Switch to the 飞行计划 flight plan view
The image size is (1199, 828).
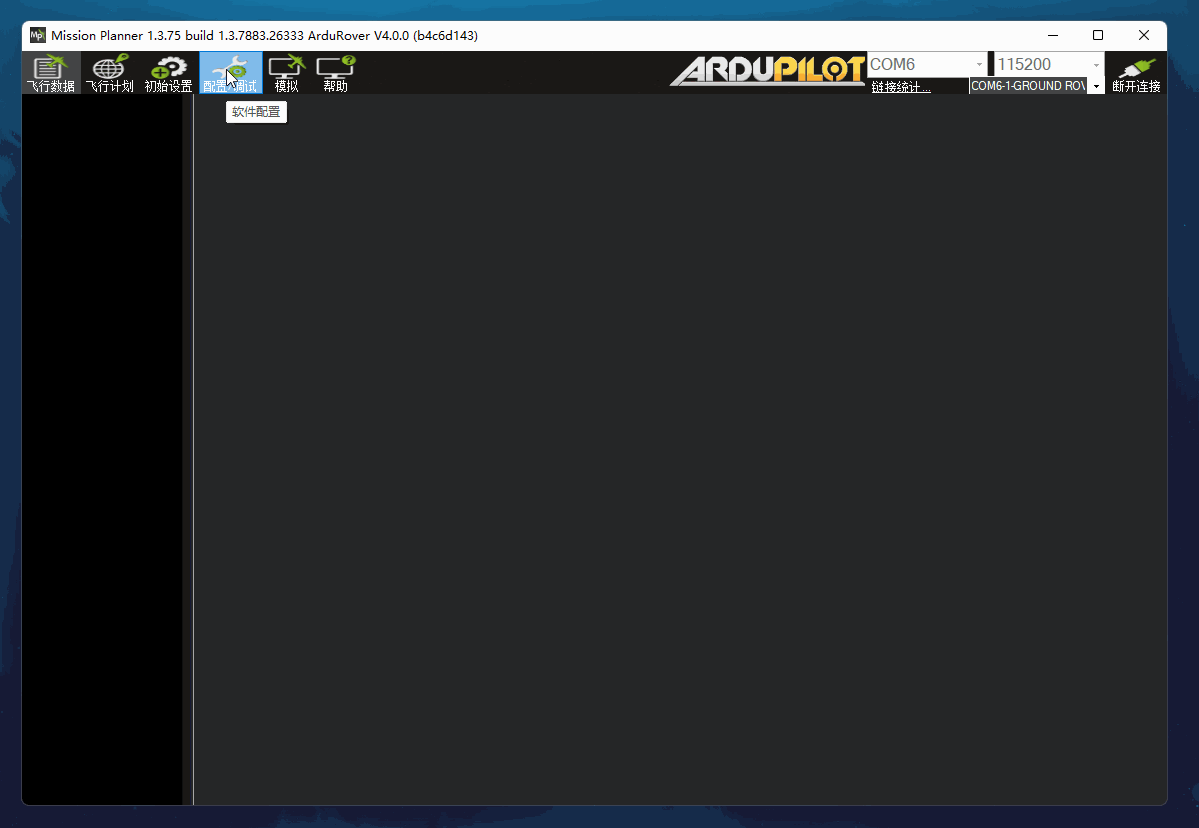(x=109, y=73)
